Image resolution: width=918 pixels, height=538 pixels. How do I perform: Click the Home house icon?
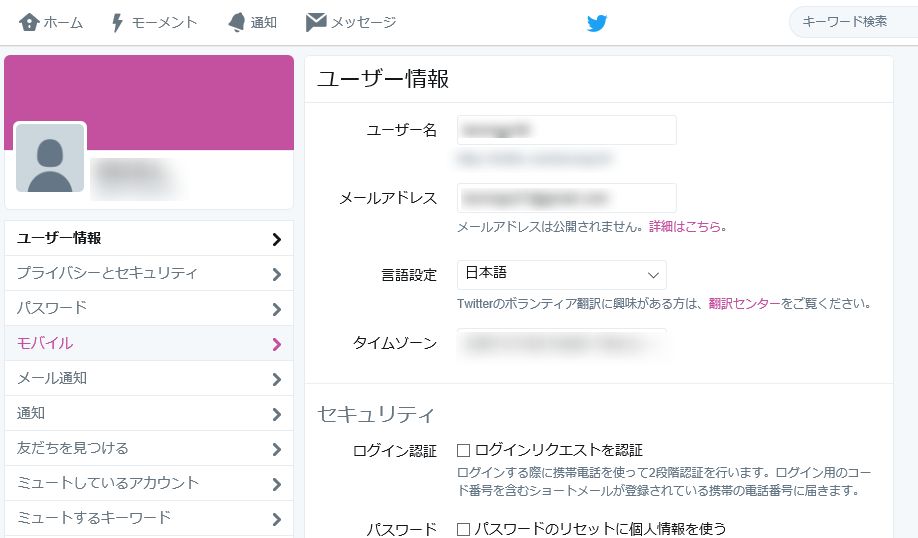tap(29, 22)
